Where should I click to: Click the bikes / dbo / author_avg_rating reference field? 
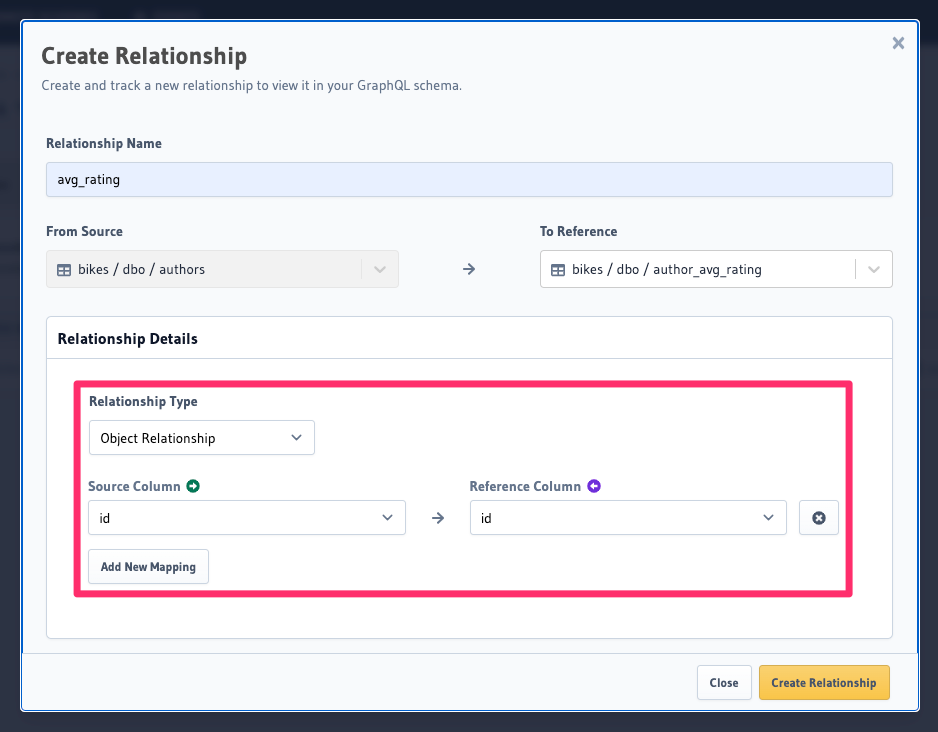[700, 269]
